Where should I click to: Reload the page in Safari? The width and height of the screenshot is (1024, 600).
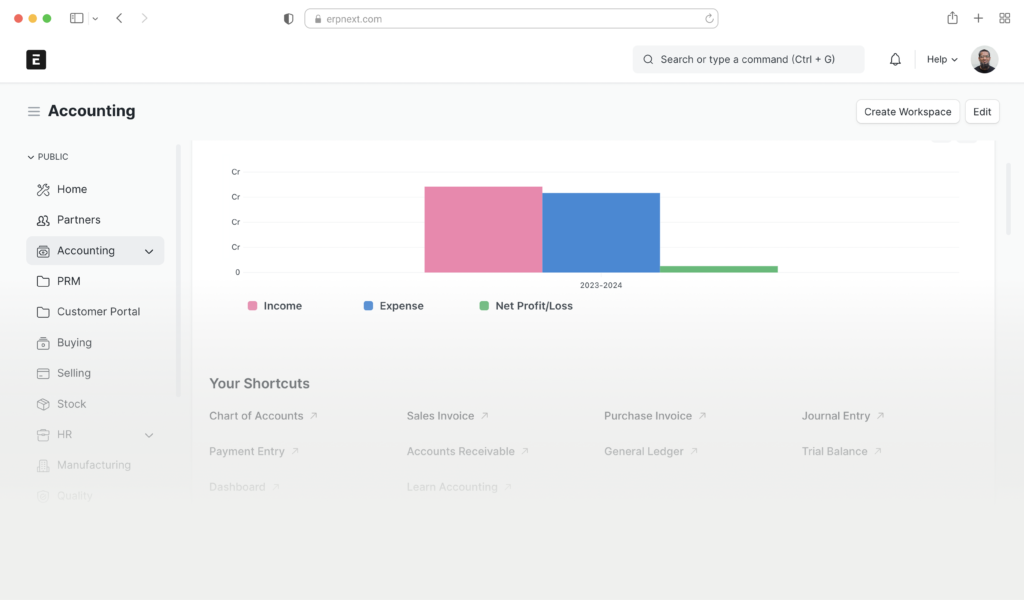click(709, 19)
